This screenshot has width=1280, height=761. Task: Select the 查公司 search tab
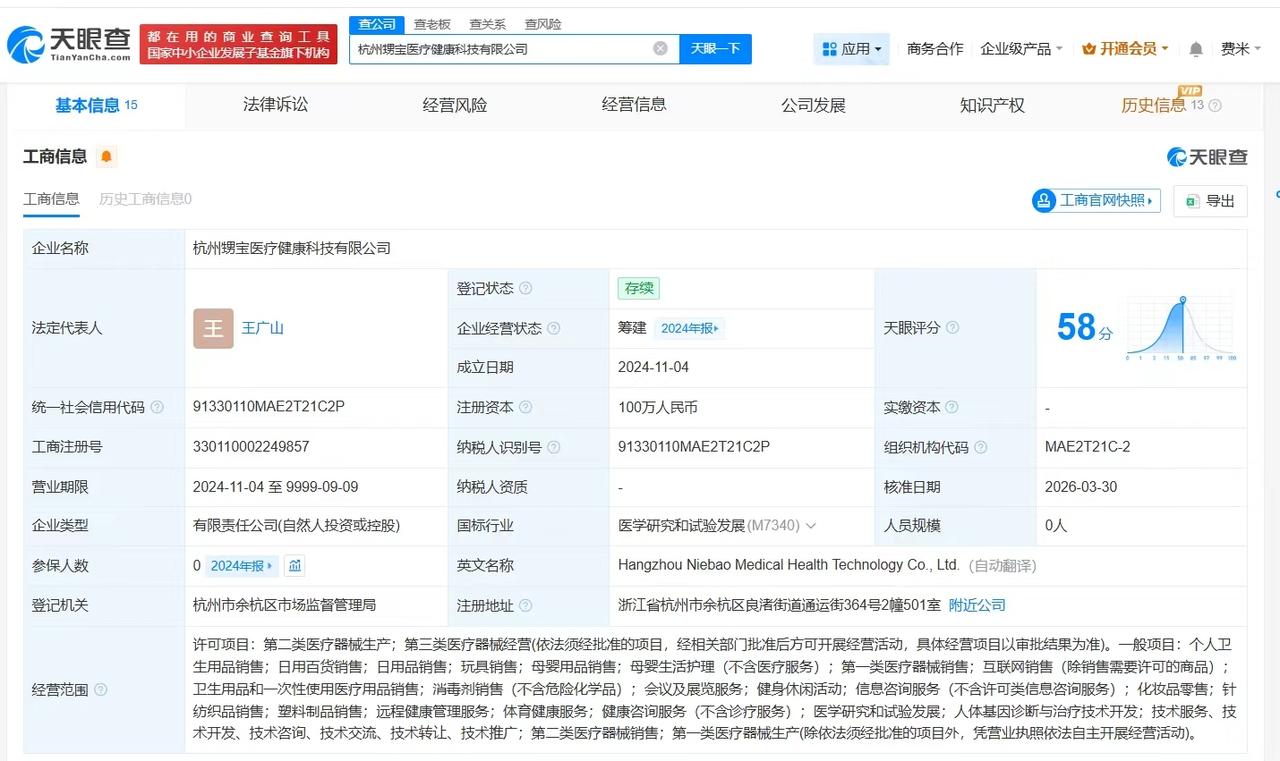377,24
